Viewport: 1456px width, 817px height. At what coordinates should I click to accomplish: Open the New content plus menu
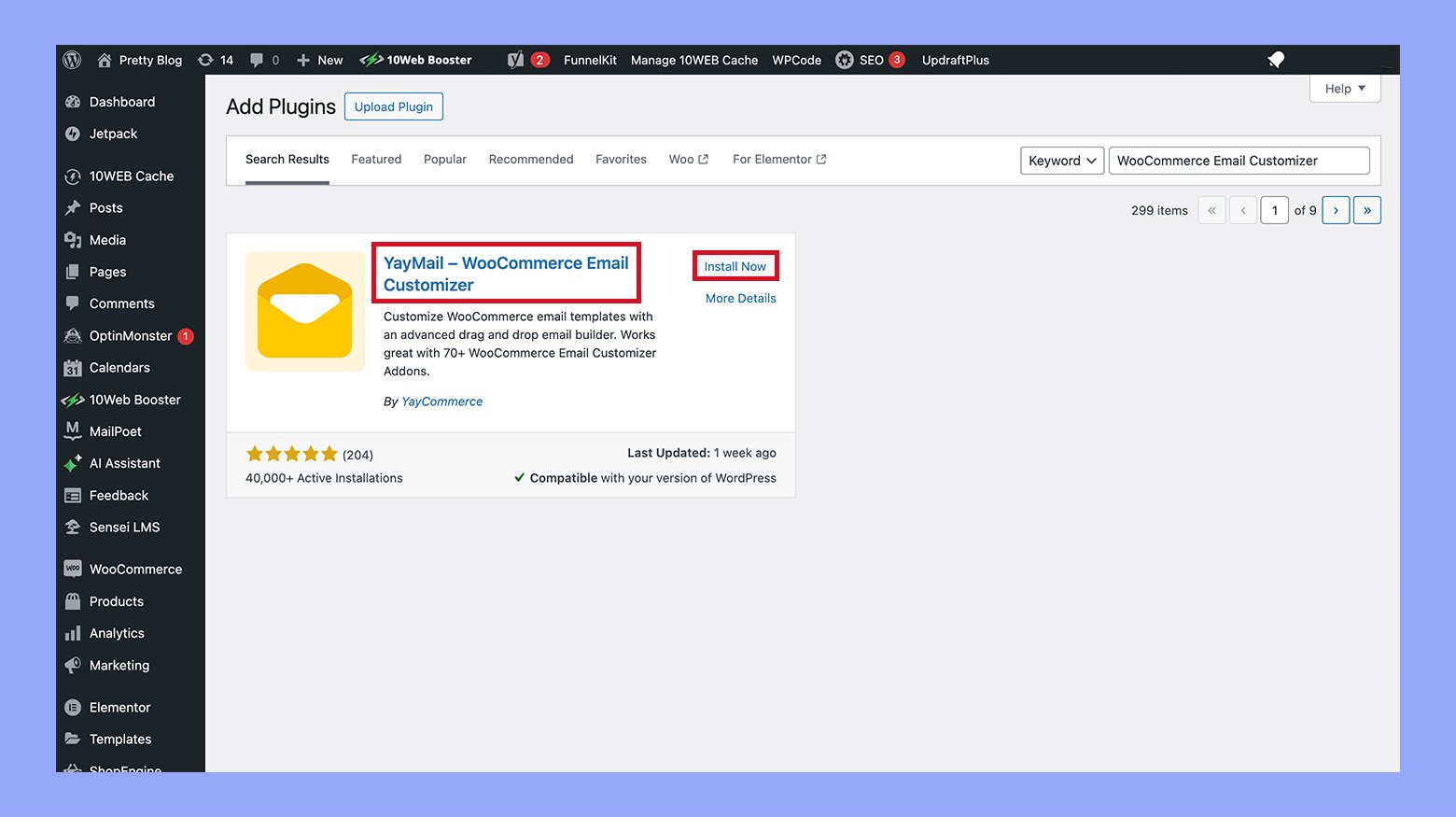pyautogui.click(x=319, y=60)
